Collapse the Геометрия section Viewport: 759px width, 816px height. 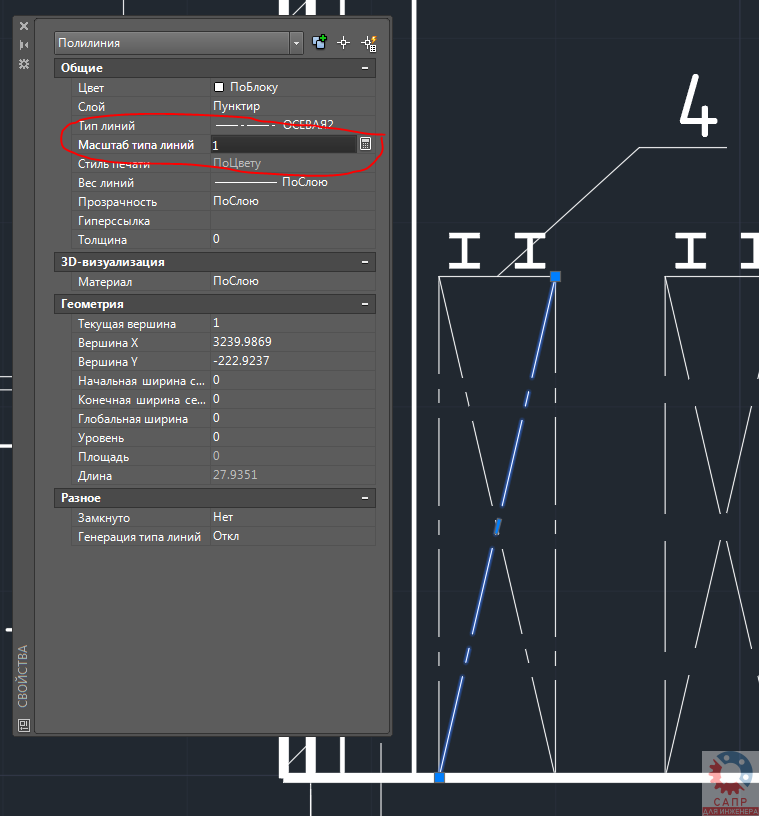365,304
